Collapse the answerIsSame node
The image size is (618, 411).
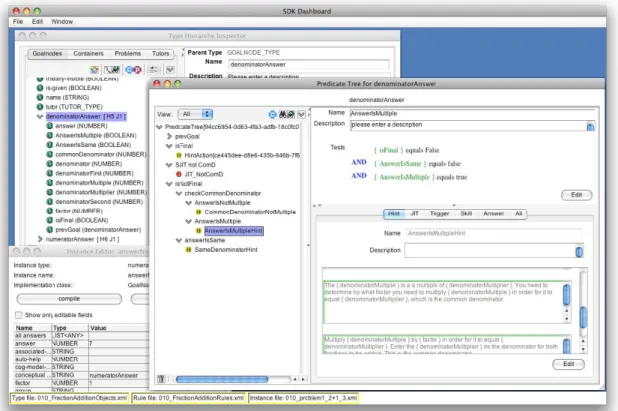179,240
